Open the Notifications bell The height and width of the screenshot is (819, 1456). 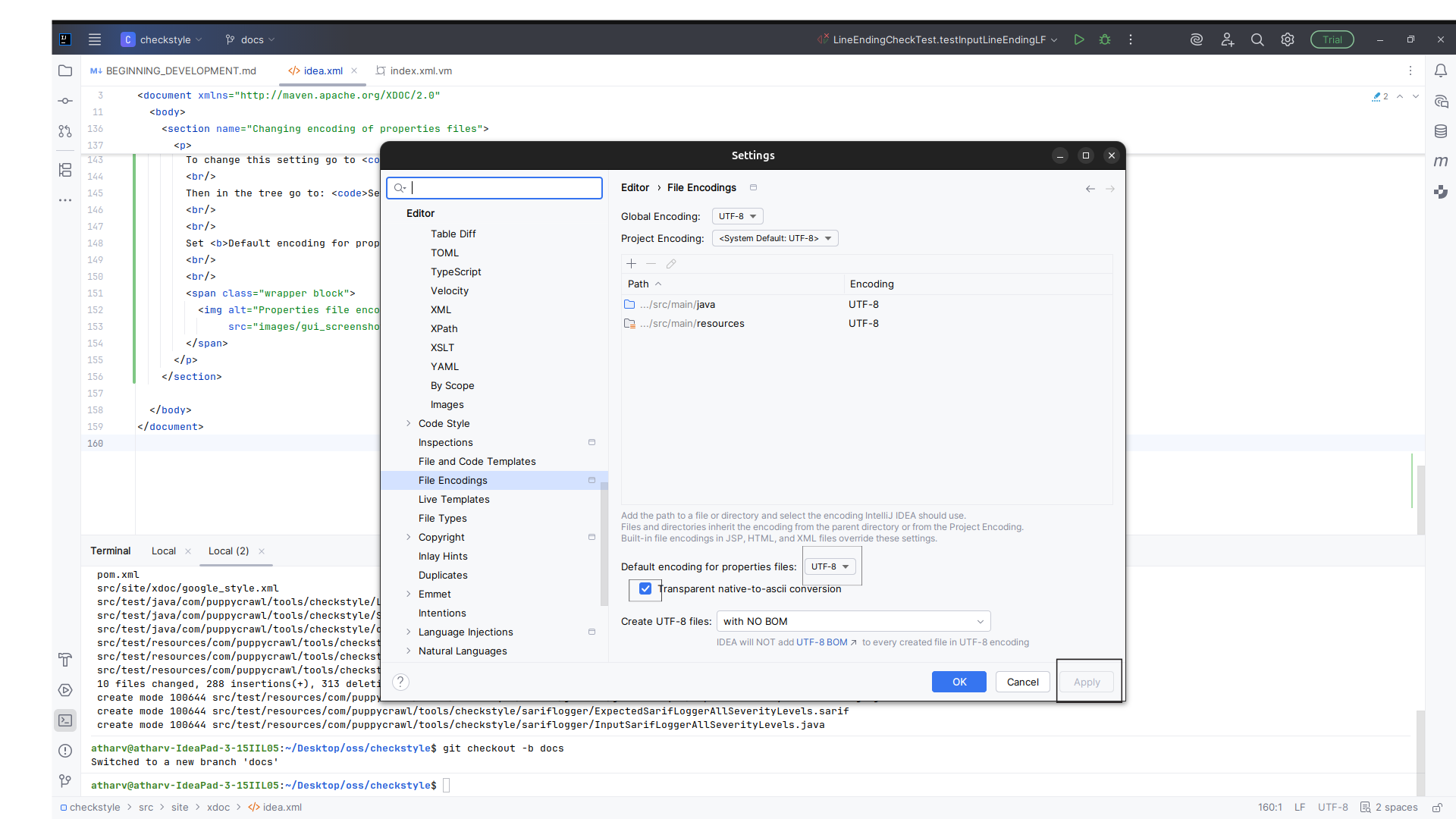1442,71
